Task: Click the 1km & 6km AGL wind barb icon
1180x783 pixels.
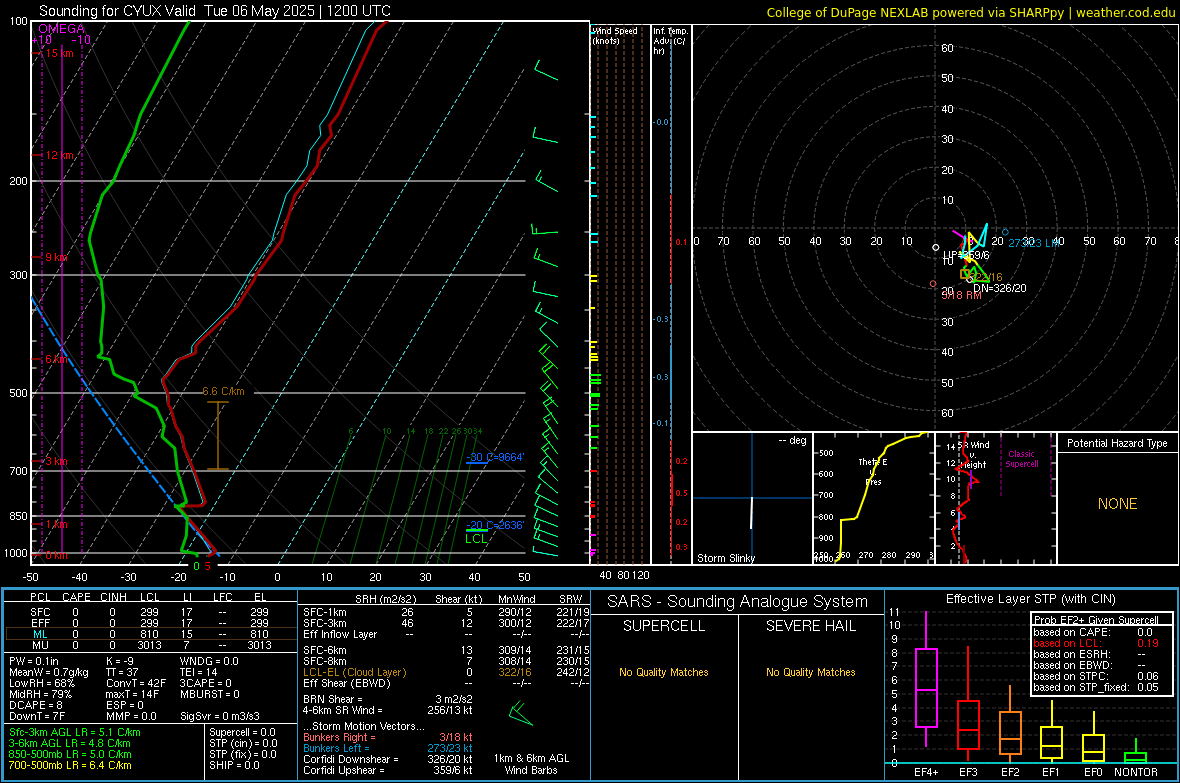Action: pos(521,713)
